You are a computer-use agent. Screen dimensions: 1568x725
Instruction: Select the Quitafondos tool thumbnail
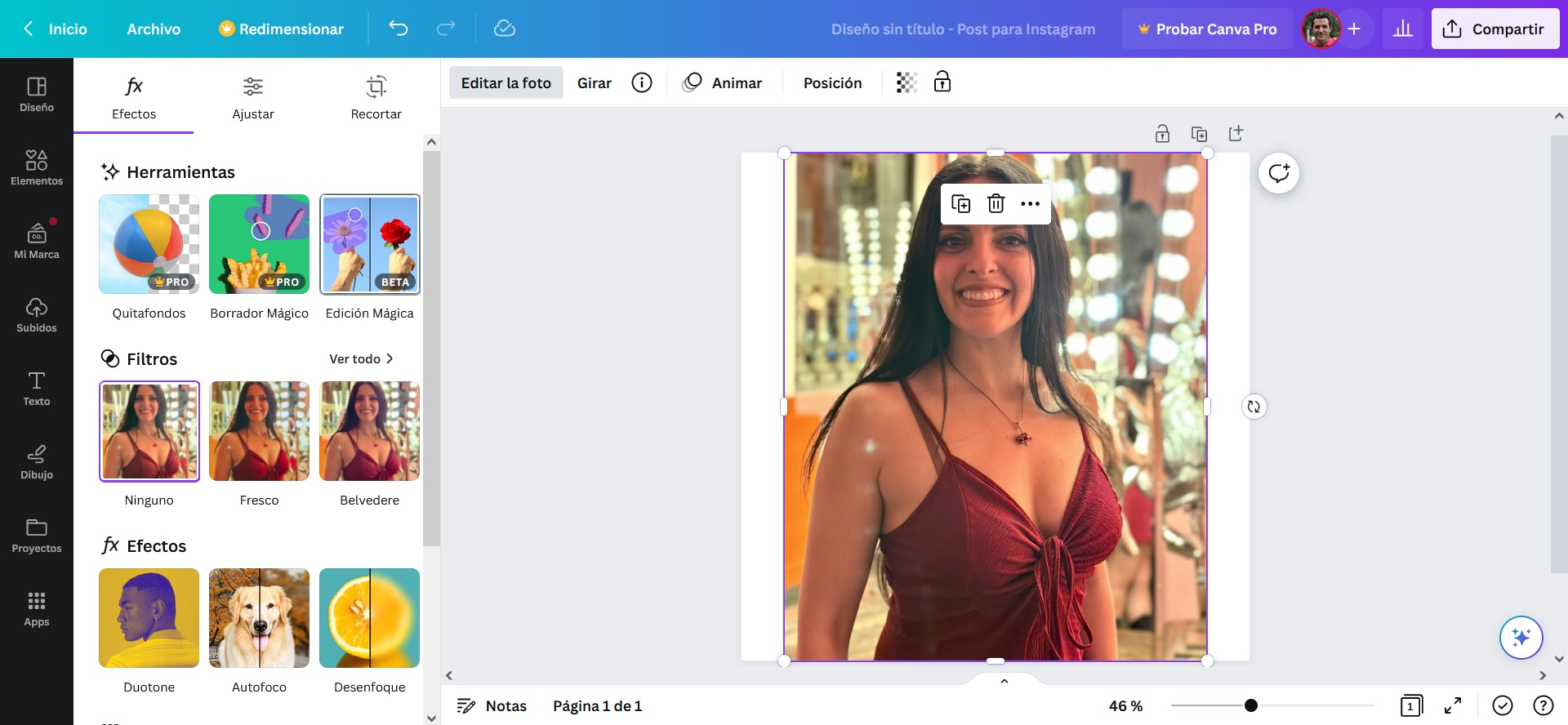tap(149, 244)
